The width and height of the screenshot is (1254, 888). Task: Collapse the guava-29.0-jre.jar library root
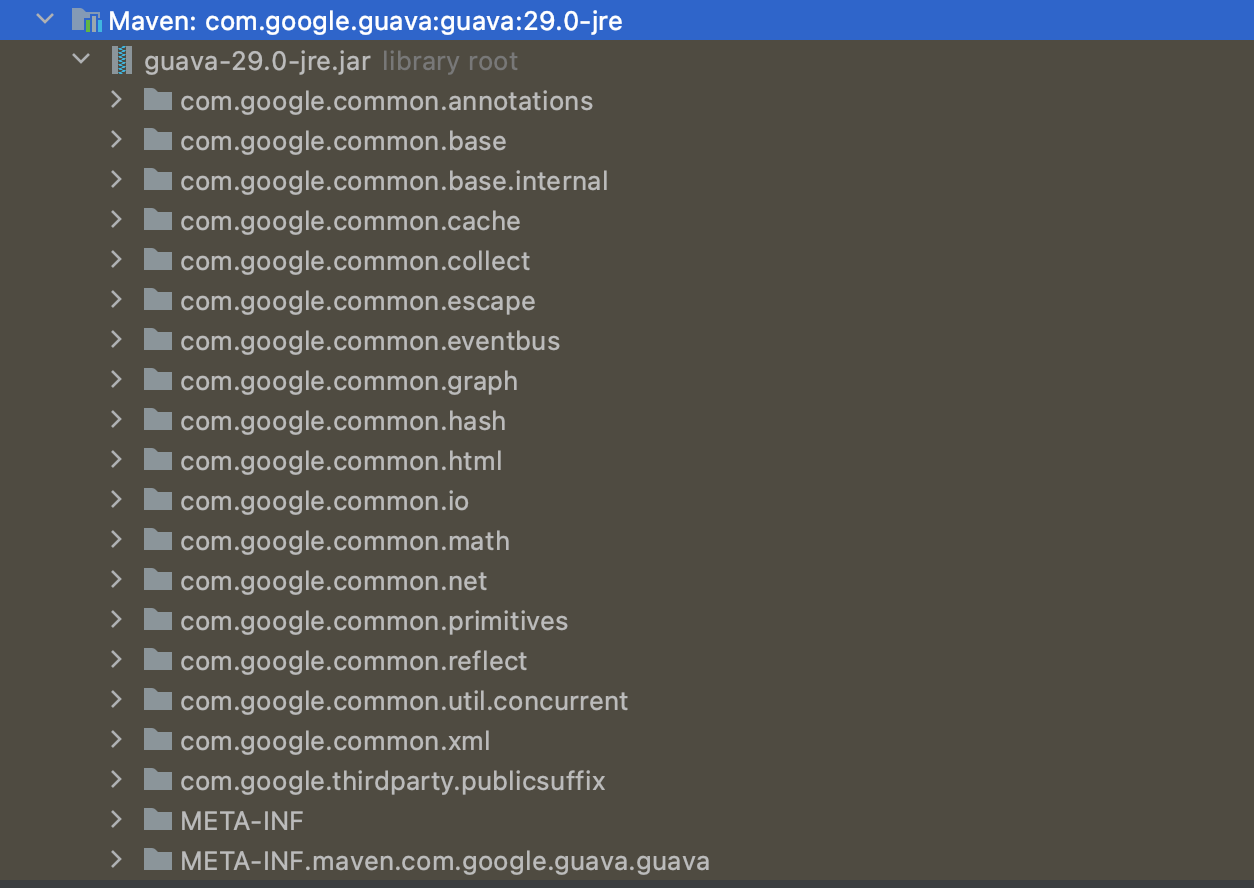tap(81, 60)
